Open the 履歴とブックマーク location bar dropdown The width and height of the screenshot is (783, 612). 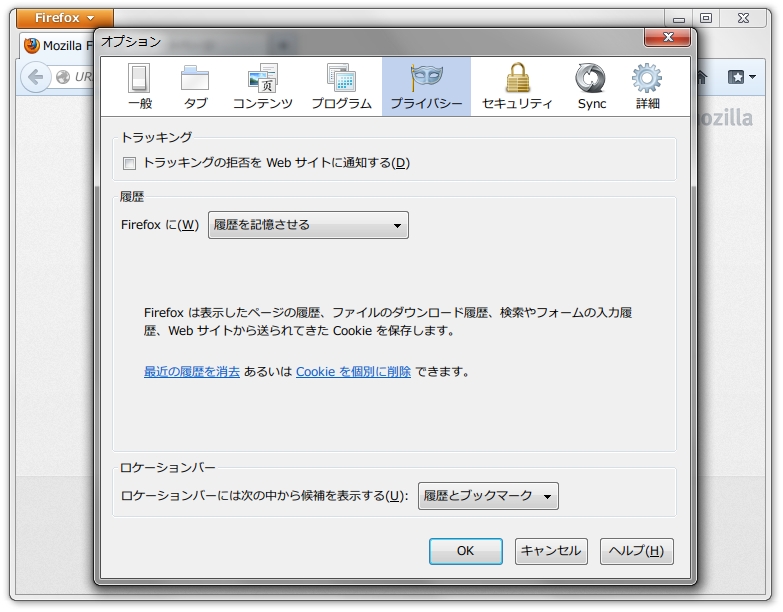click(488, 496)
